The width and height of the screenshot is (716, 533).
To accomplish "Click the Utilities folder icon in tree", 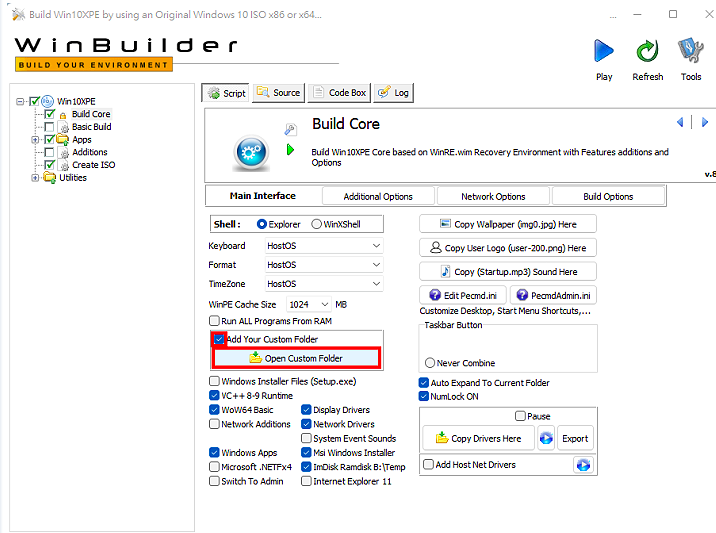I will pos(49,178).
